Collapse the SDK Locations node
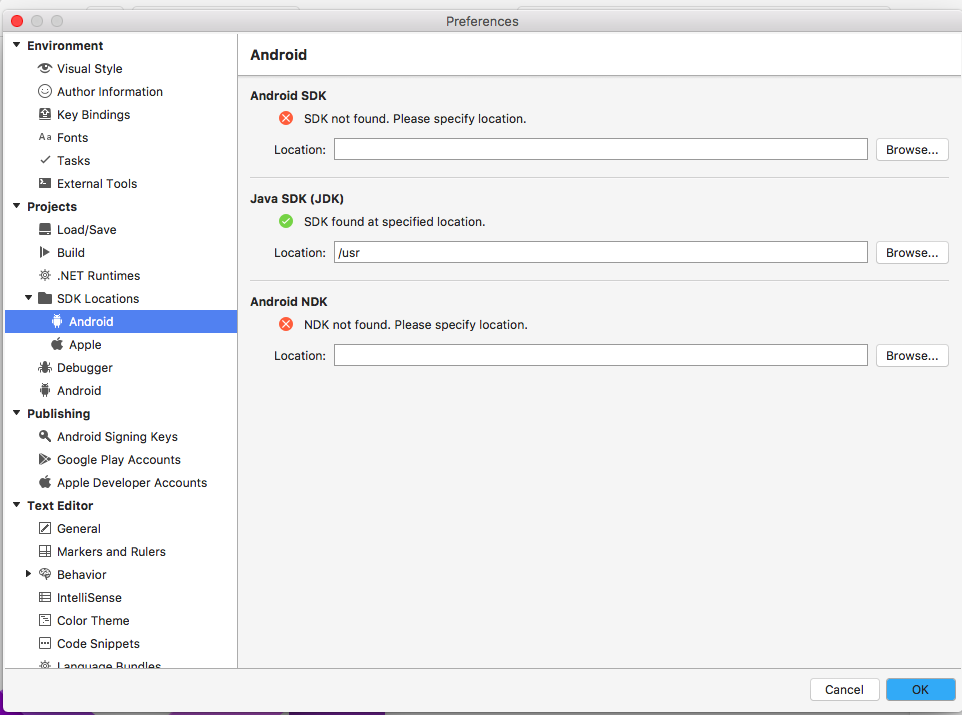 click(28, 298)
